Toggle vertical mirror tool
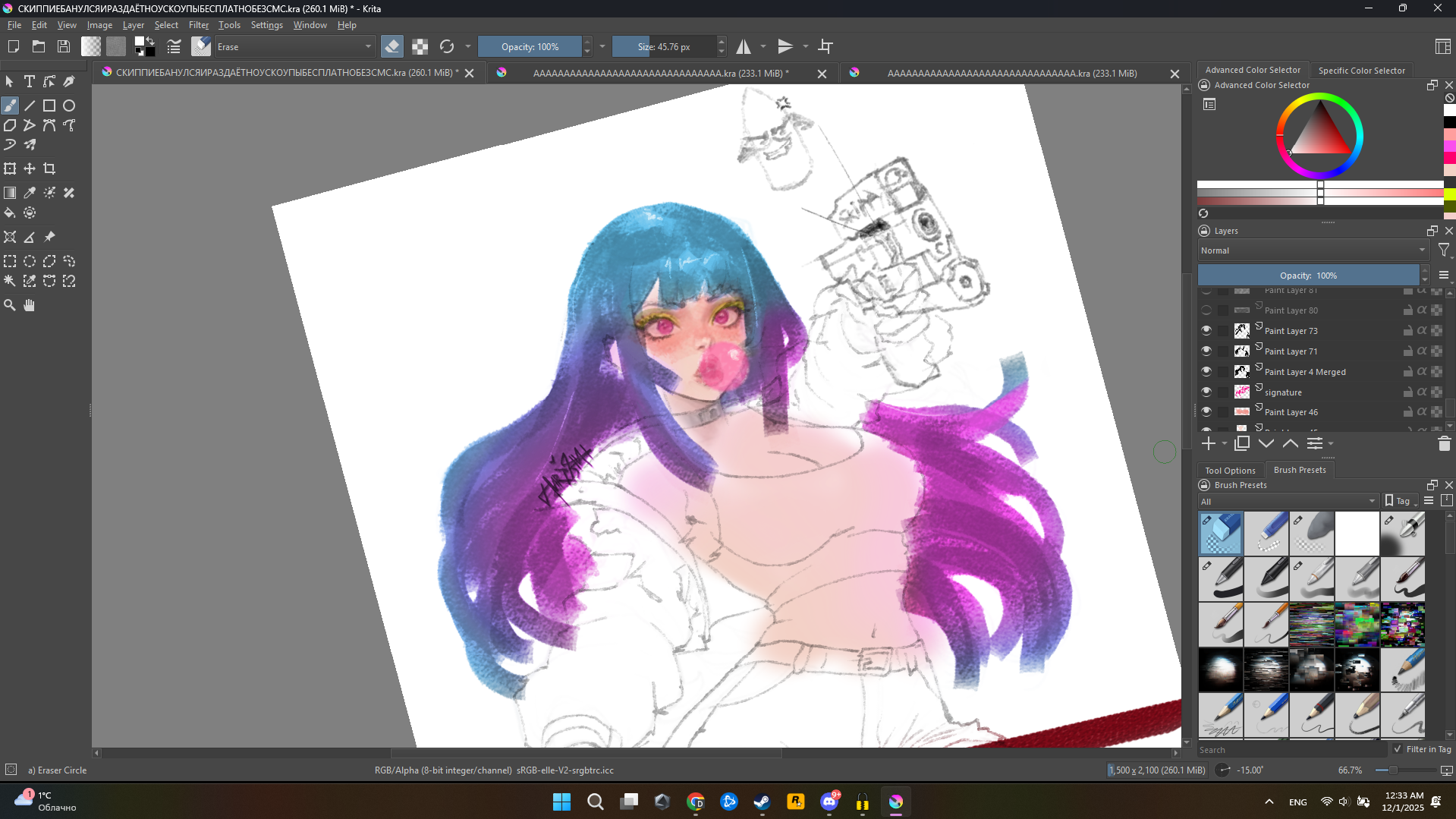The height and width of the screenshot is (819, 1456). coord(785,46)
